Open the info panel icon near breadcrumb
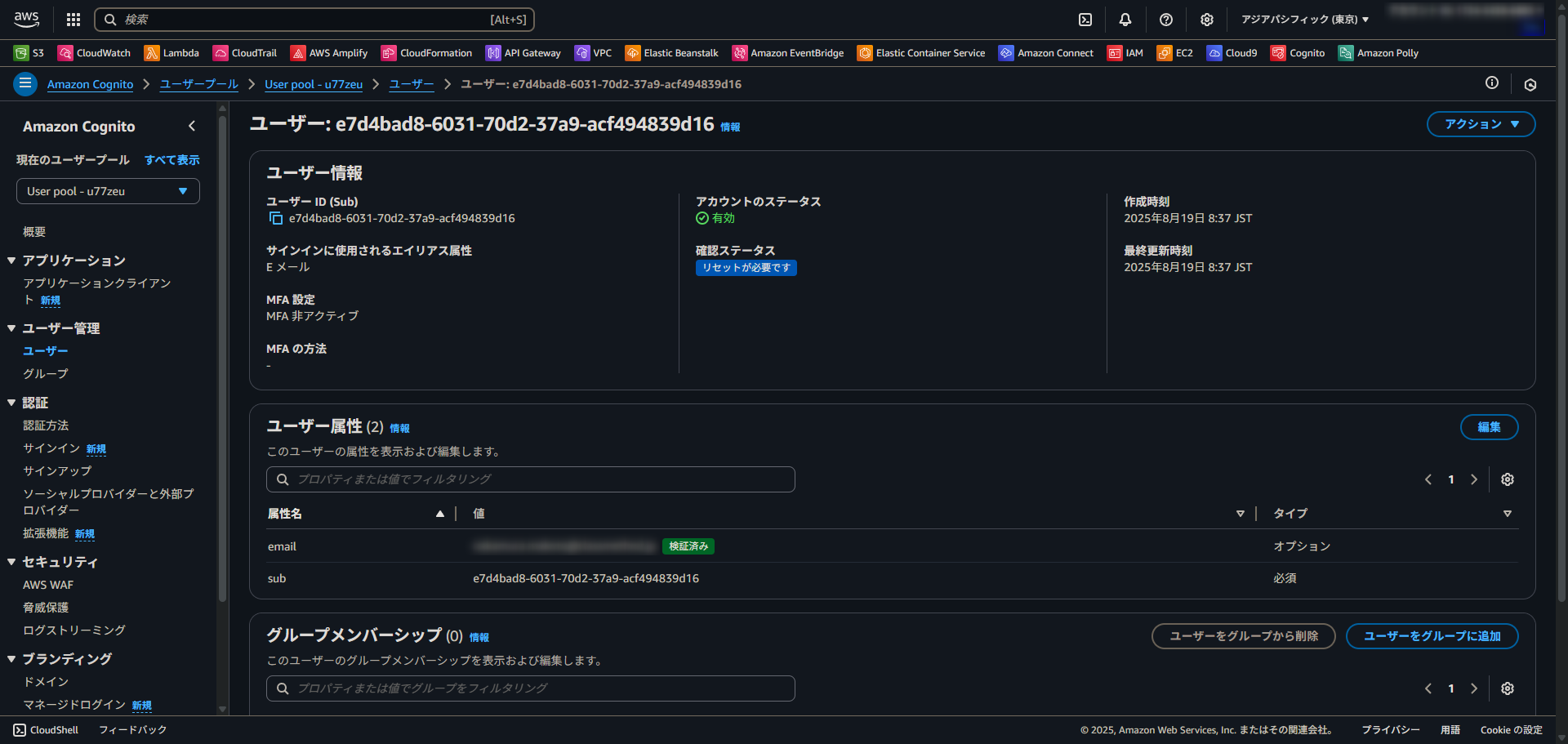This screenshot has width=1568, height=744. (1492, 82)
